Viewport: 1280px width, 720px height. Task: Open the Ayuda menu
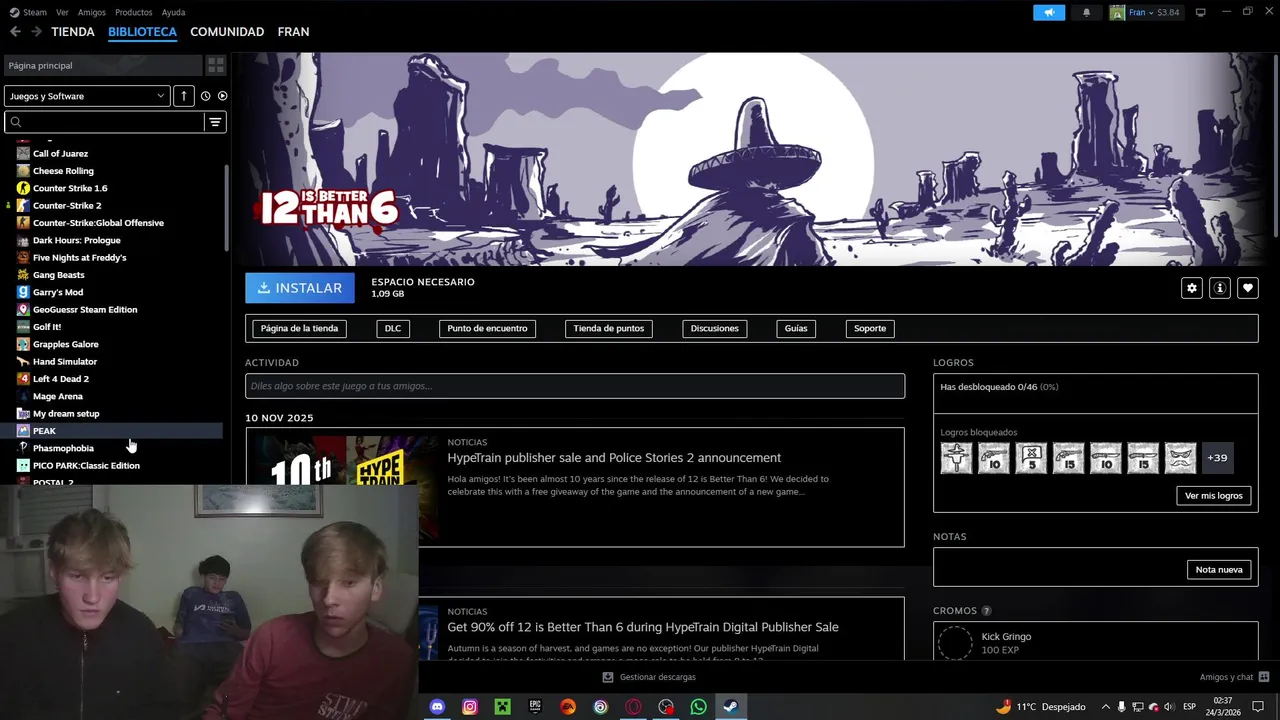173,13
